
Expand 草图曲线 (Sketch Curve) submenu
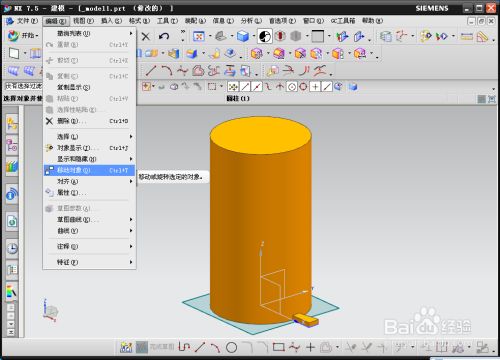[89, 220]
